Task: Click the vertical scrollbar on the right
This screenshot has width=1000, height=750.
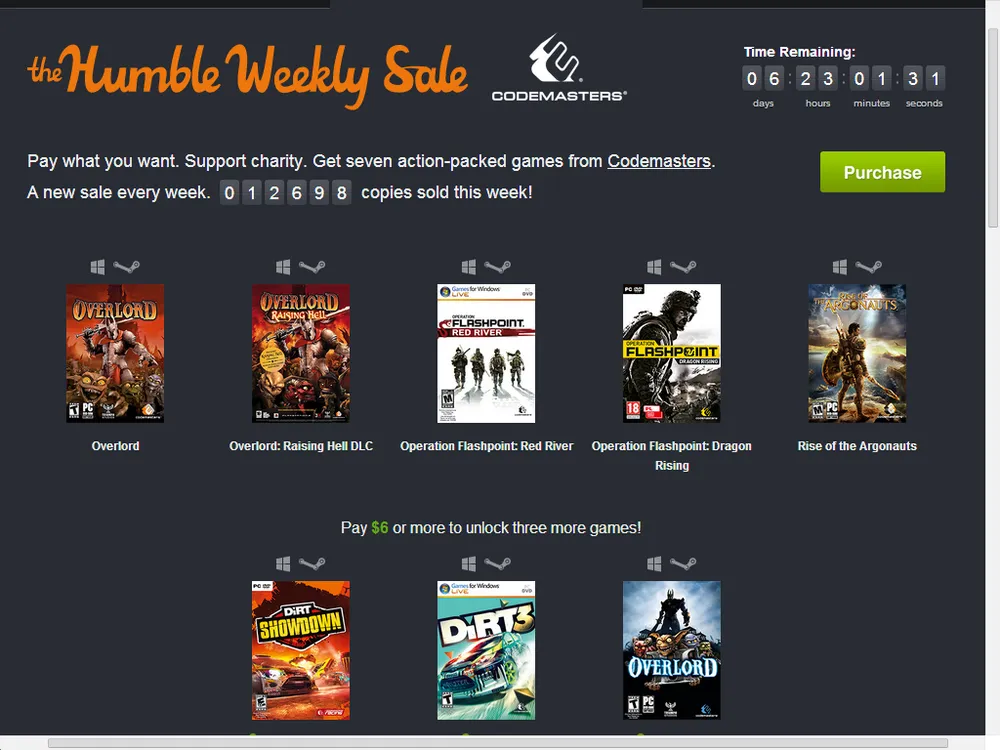Action: pyautogui.click(x=993, y=128)
